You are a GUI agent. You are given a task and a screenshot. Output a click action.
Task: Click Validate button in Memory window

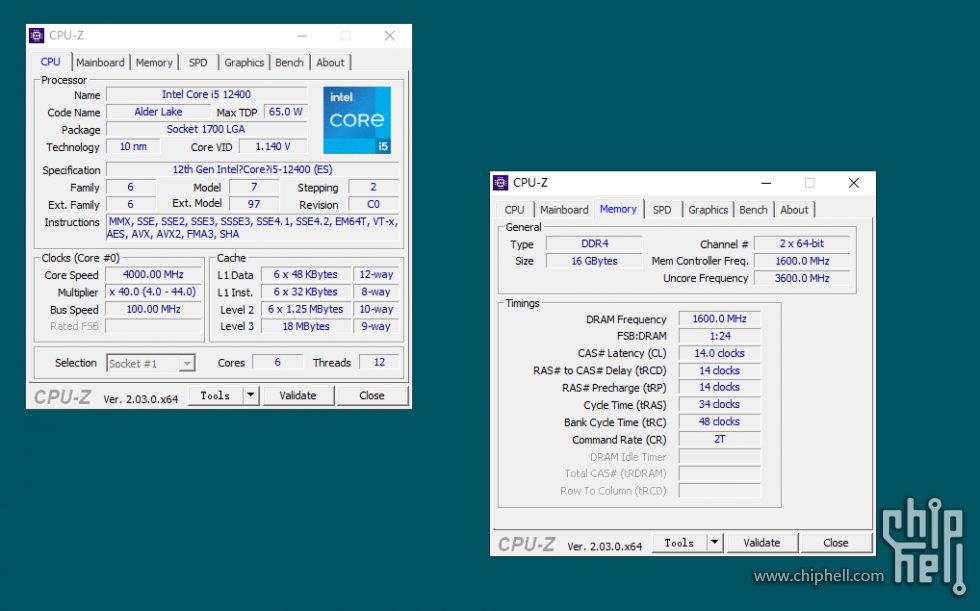(x=761, y=543)
